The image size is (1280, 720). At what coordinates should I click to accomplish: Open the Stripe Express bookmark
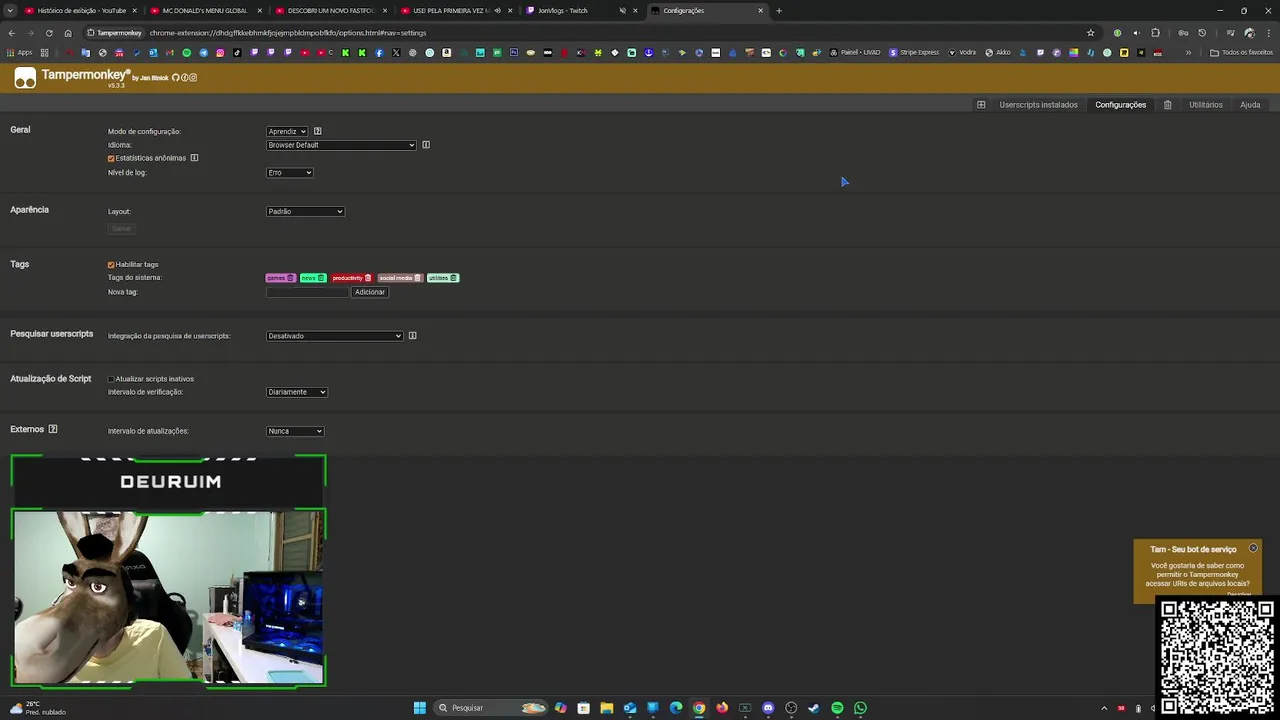pyautogui.click(x=914, y=53)
